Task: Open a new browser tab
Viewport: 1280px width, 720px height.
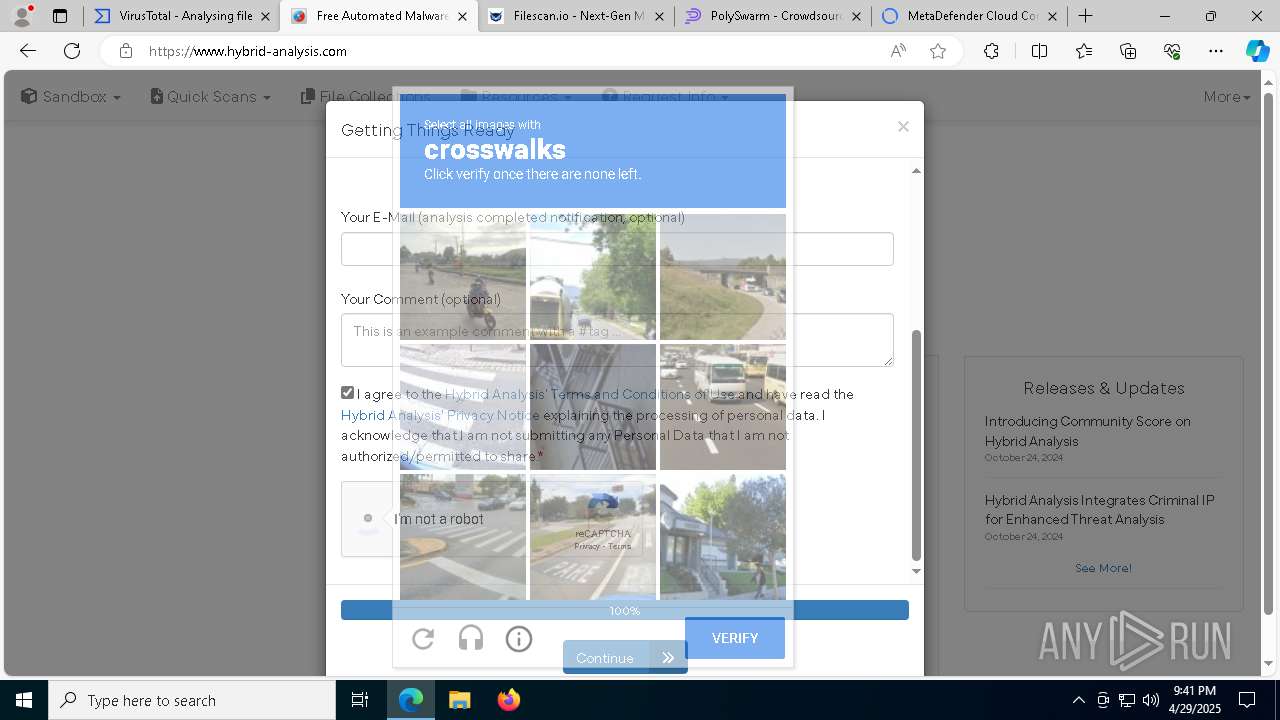Action: pyautogui.click(x=1085, y=16)
